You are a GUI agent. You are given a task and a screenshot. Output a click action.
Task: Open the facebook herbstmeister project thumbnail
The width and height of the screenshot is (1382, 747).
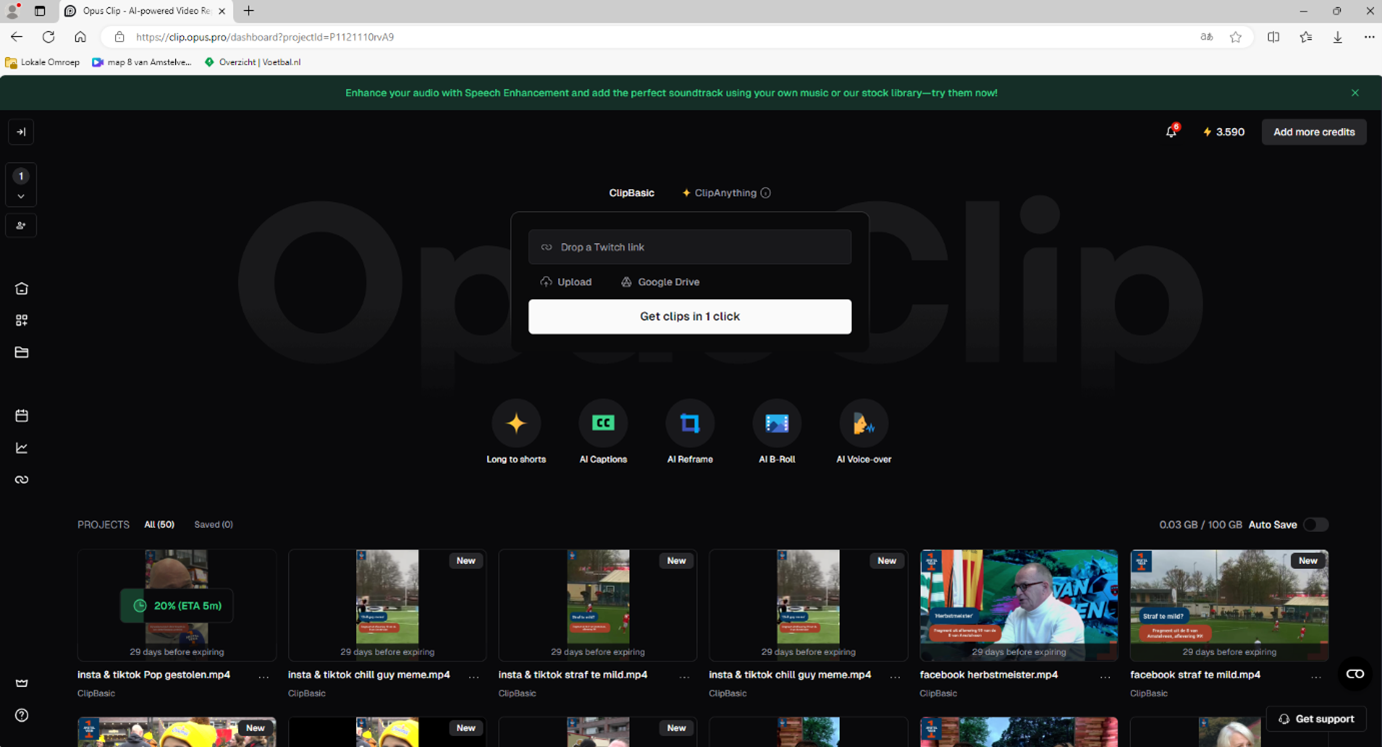[1019, 605]
